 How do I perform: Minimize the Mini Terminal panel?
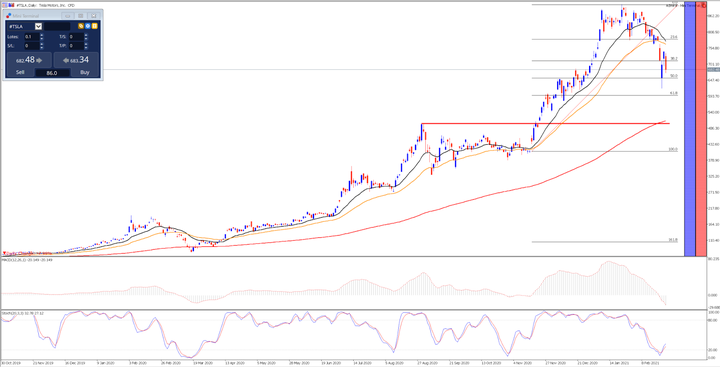[x=68, y=16]
